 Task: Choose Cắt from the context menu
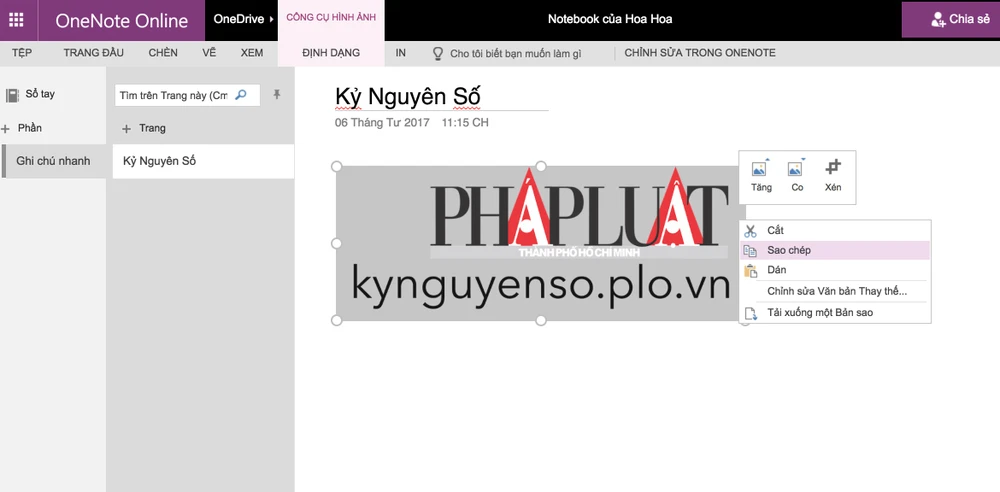(775, 231)
